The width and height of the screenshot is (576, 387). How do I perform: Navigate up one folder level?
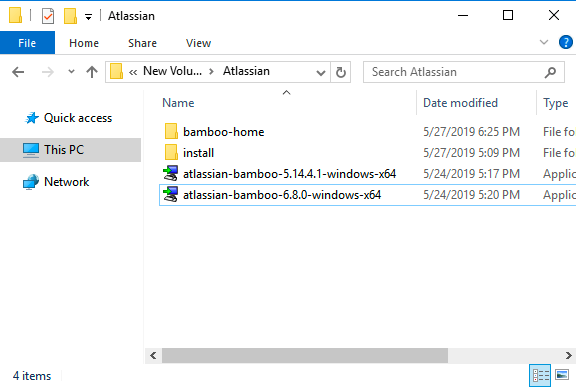tap(92, 72)
